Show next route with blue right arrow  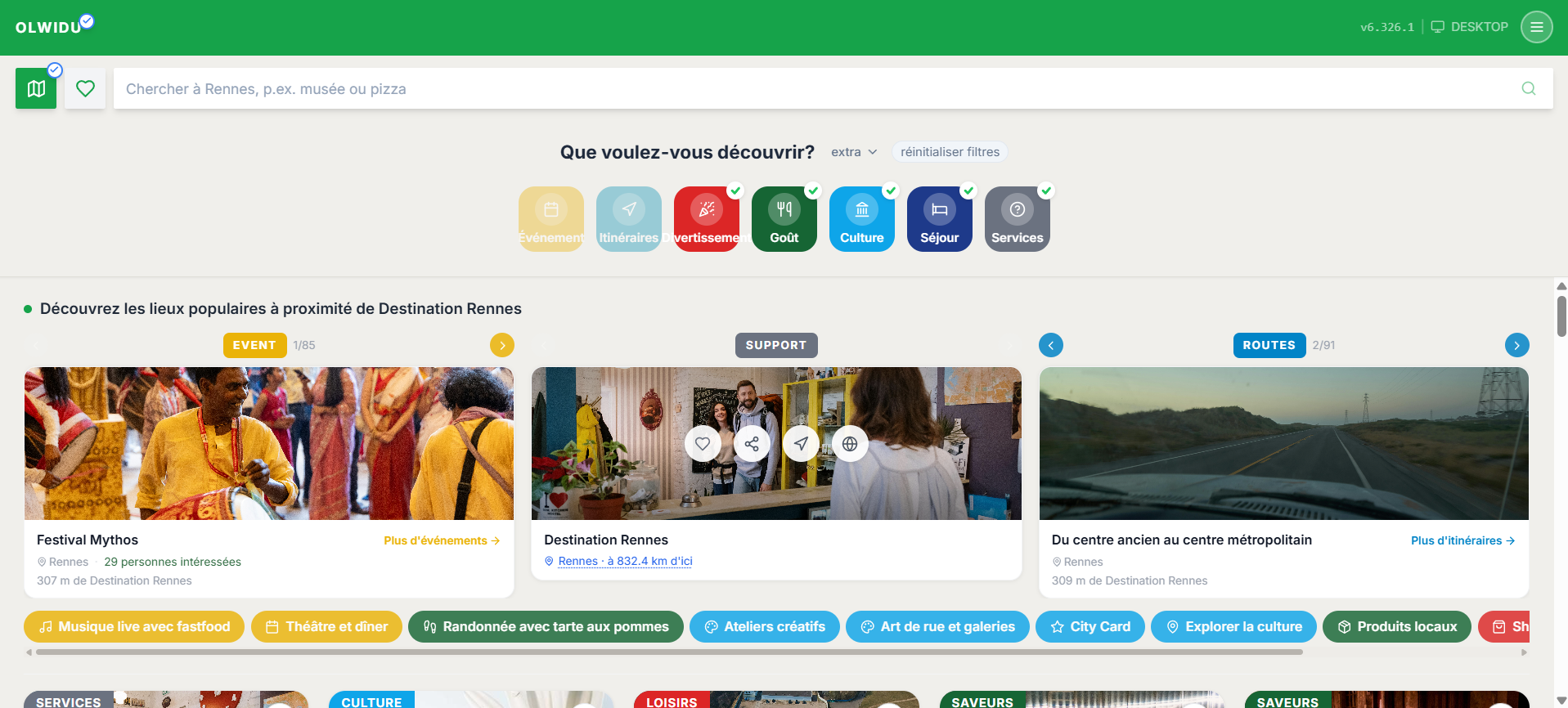(1516, 345)
